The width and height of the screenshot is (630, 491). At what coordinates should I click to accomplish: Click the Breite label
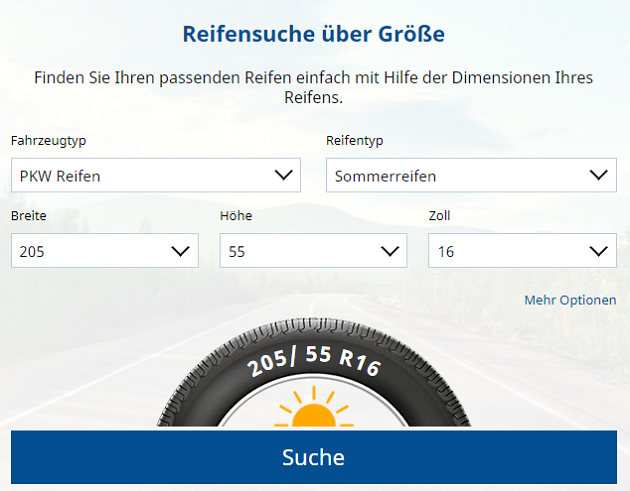click(29, 216)
